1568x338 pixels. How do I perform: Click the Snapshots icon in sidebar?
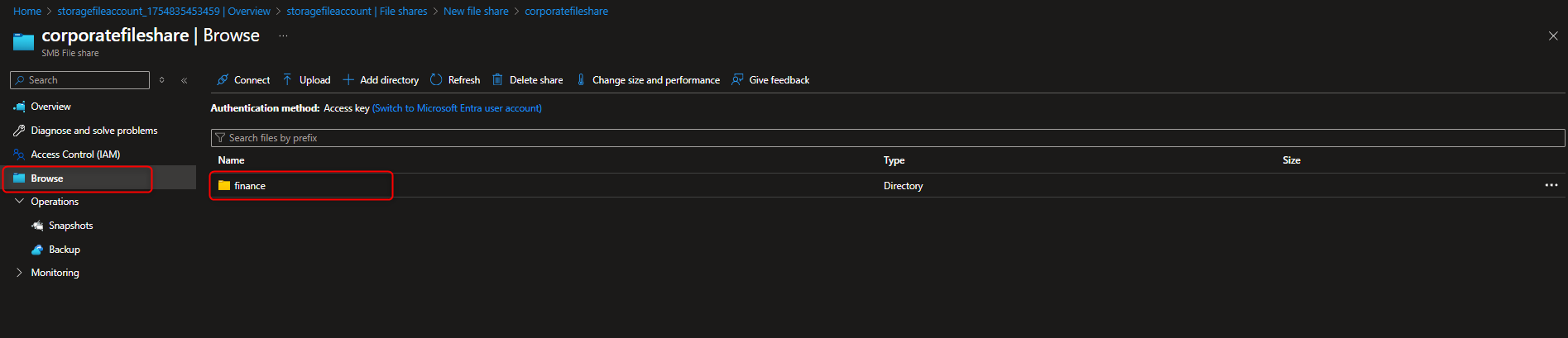click(37, 226)
